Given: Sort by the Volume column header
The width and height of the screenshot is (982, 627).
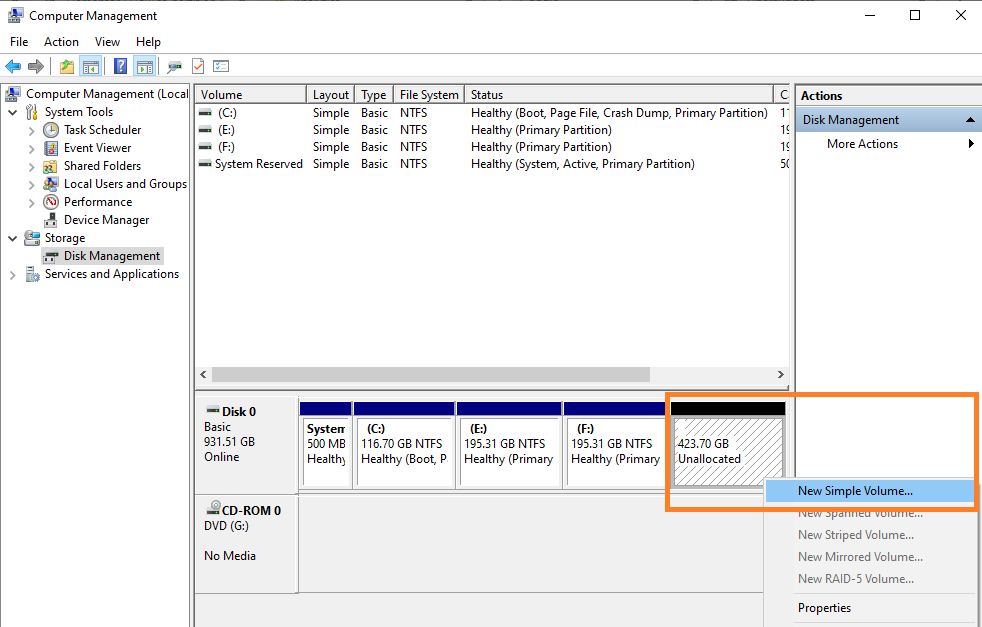Looking at the screenshot, I should 251,95.
